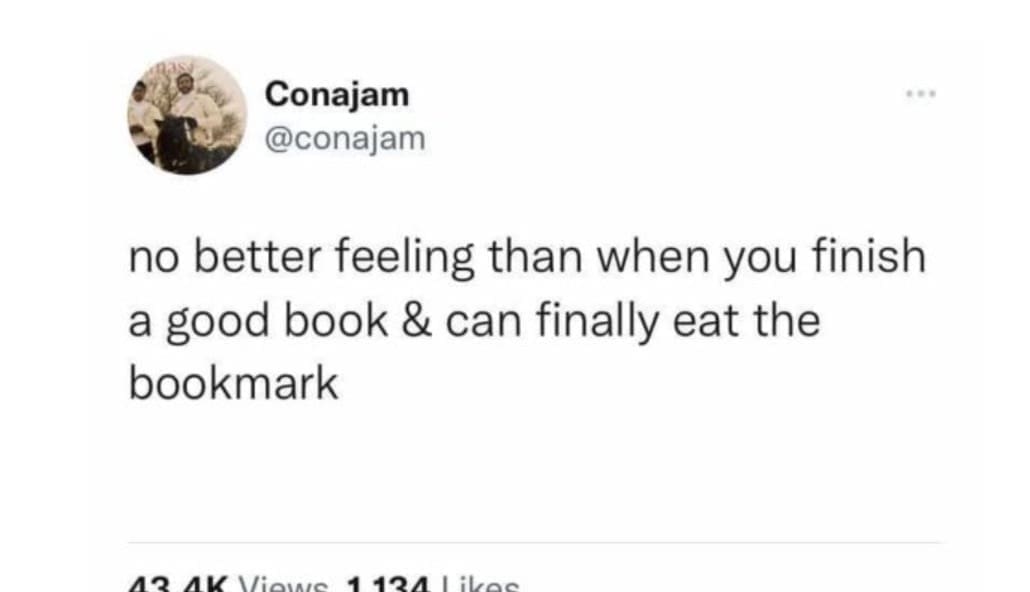The image size is (1030, 592).
Task: Click the "Views" label under the tweet
Action: tap(283, 584)
